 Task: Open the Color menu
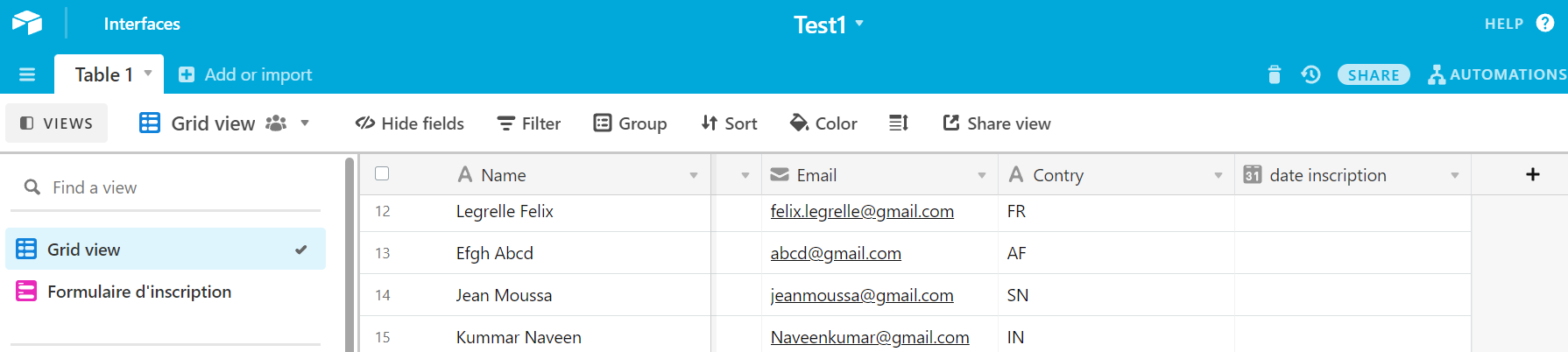pyautogui.click(x=823, y=123)
